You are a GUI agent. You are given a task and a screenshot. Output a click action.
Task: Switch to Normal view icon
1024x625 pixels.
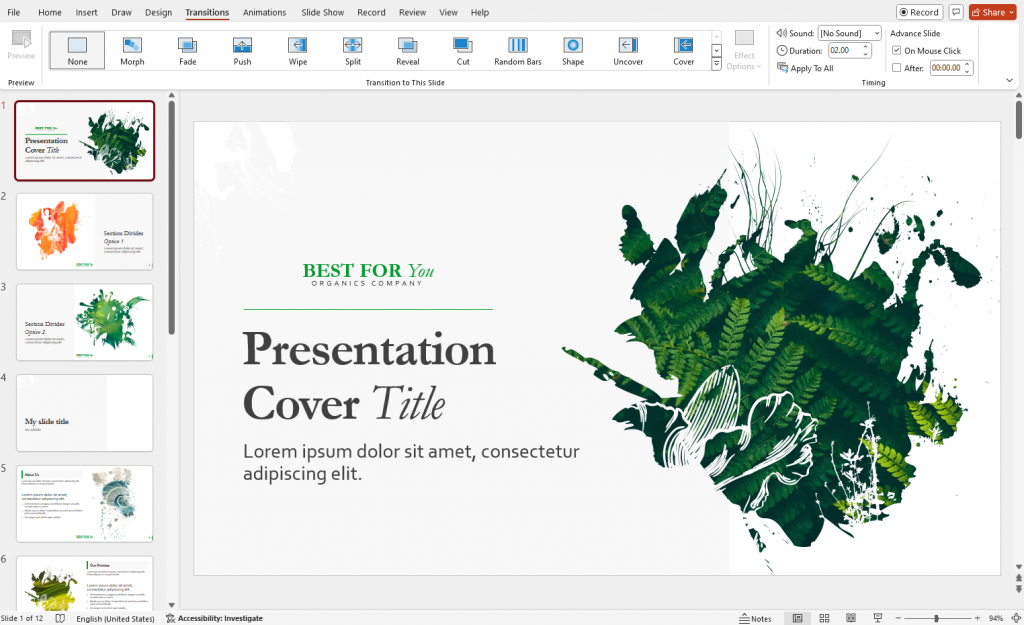tap(797, 618)
